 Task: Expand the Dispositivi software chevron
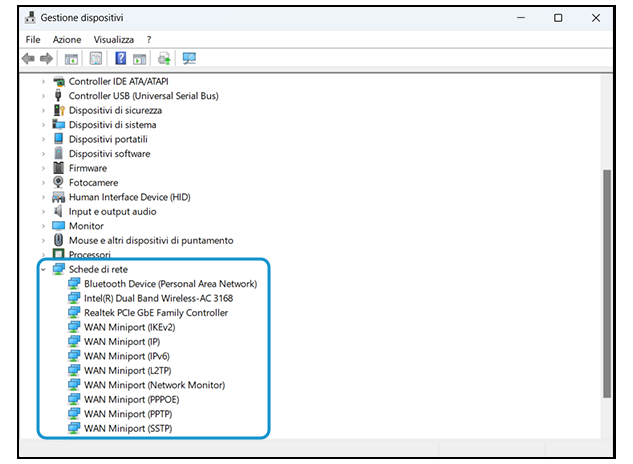44,154
